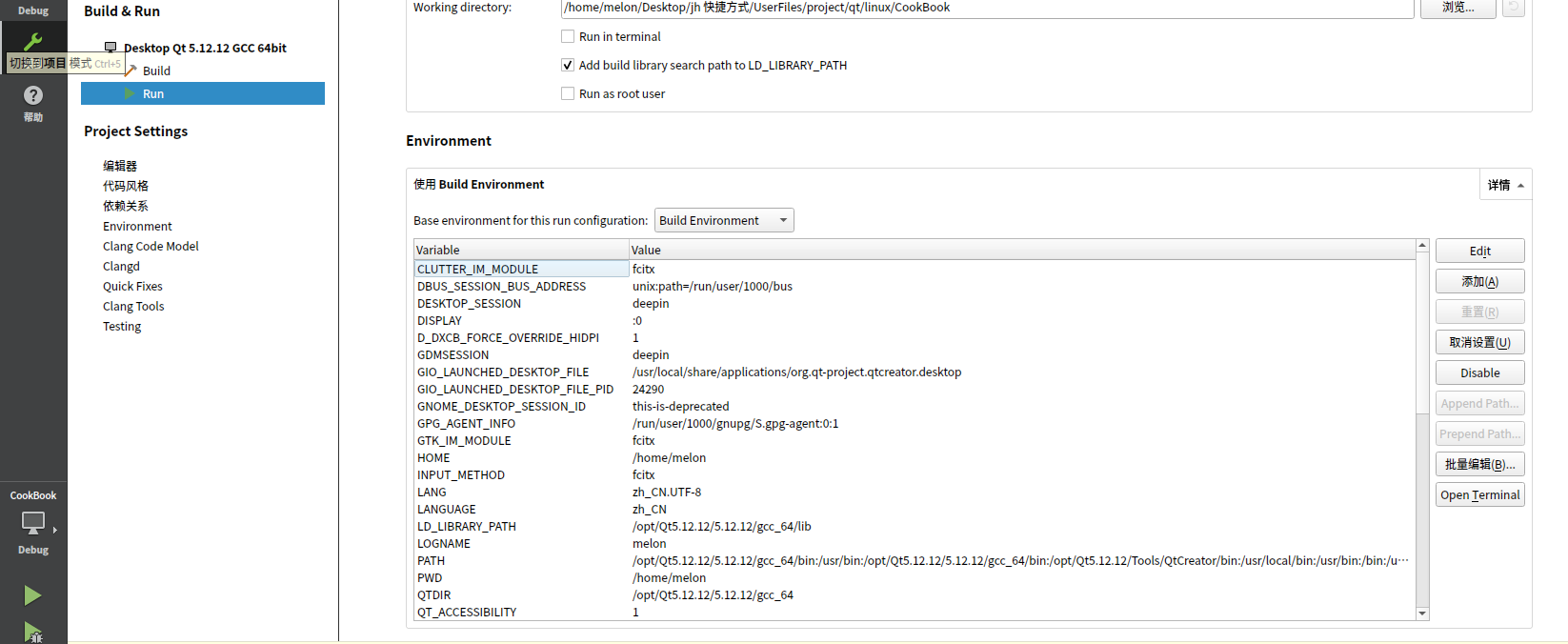1568x644 pixels.
Task: Open 代码风格 project settings
Action: (x=126, y=186)
